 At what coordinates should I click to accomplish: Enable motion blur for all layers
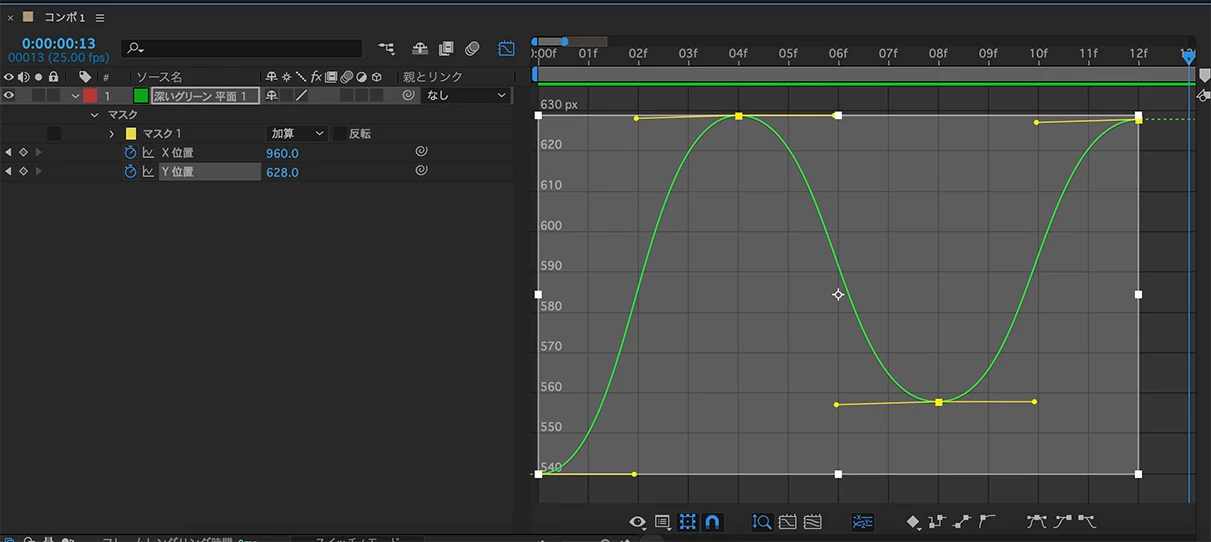473,48
